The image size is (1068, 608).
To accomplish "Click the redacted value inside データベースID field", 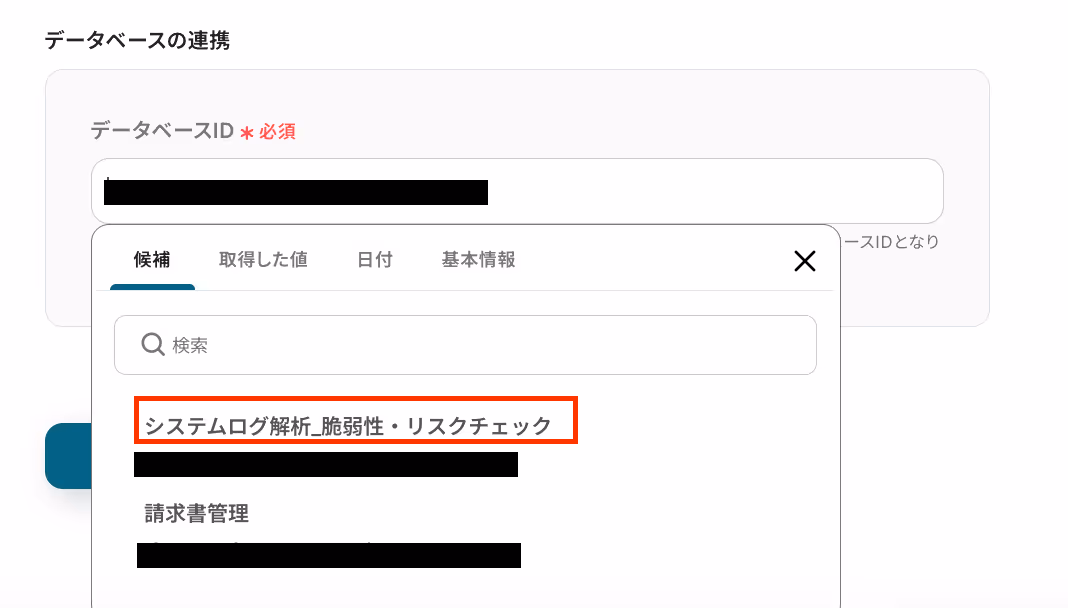I will pos(296,192).
